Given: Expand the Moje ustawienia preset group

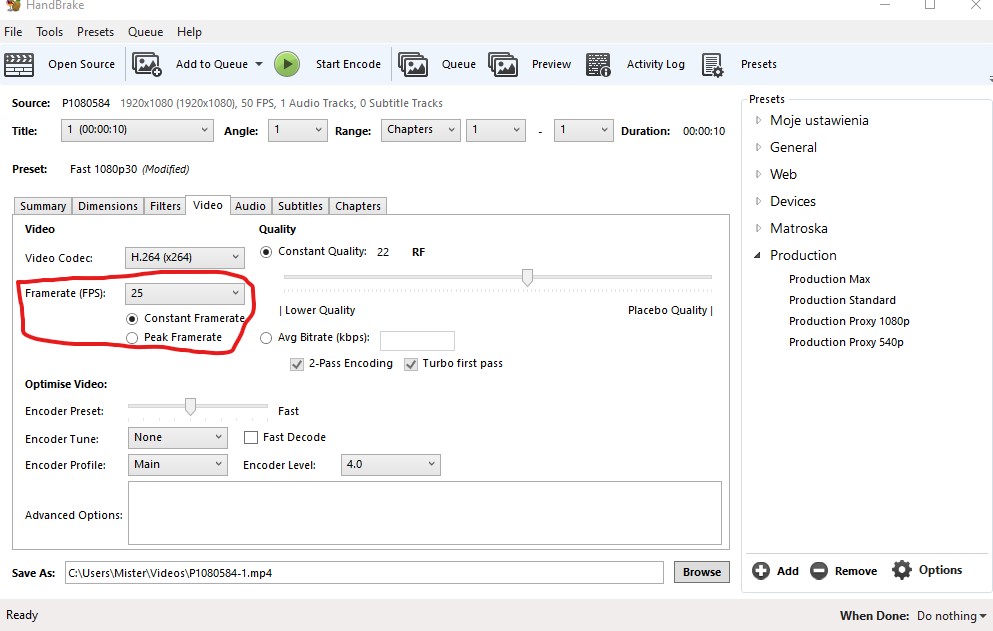Looking at the screenshot, I should tap(758, 120).
